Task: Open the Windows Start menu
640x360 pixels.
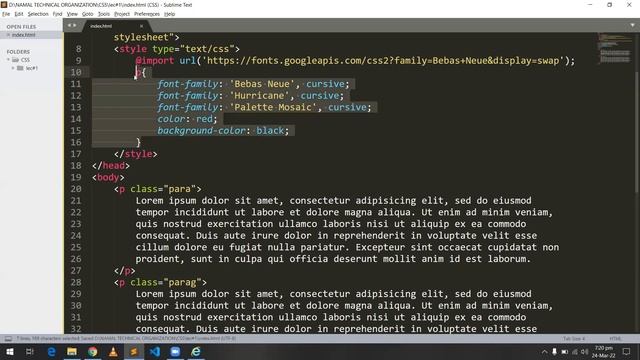Action: [9, 351]
